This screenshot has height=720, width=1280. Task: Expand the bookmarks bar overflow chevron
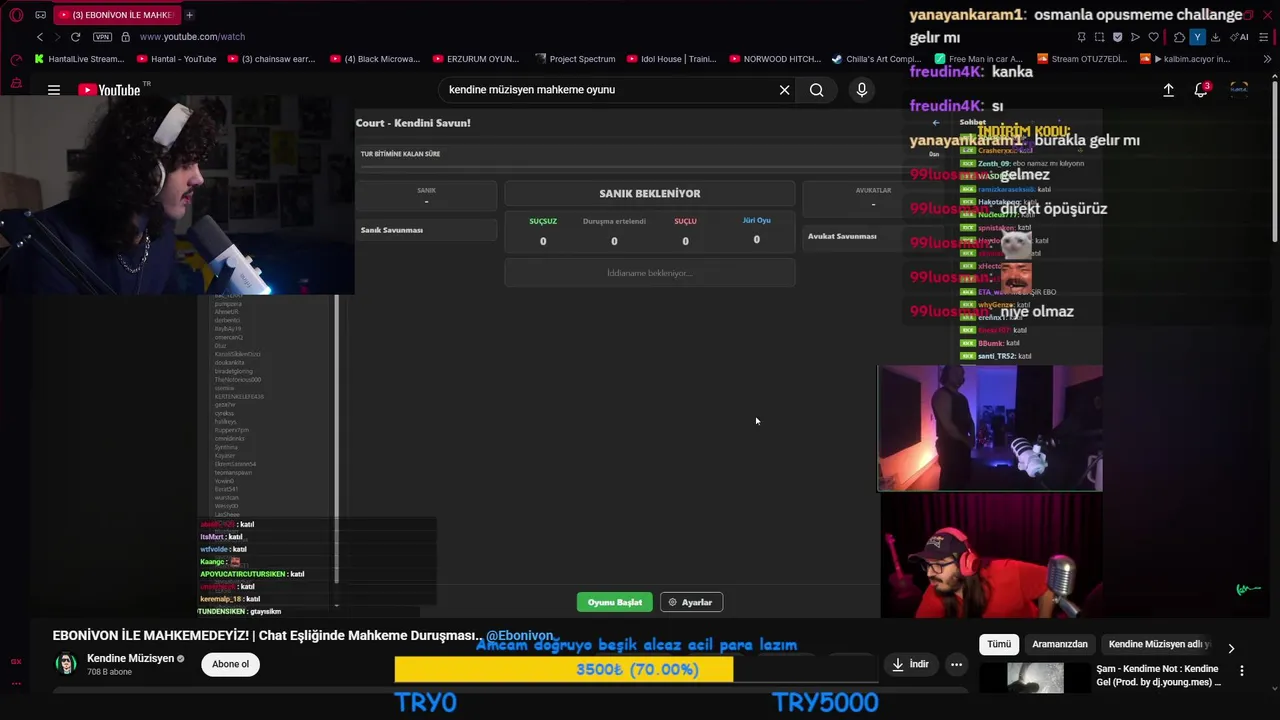(x=1268, y=59)
